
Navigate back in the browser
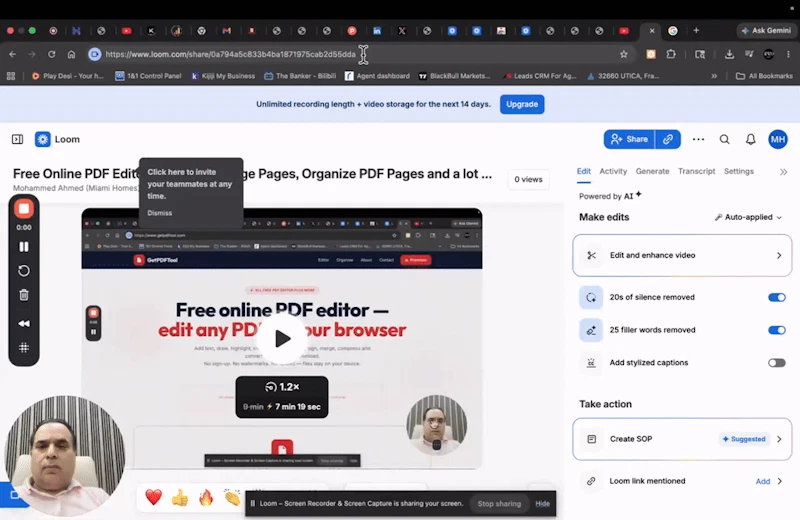(13, 54)
